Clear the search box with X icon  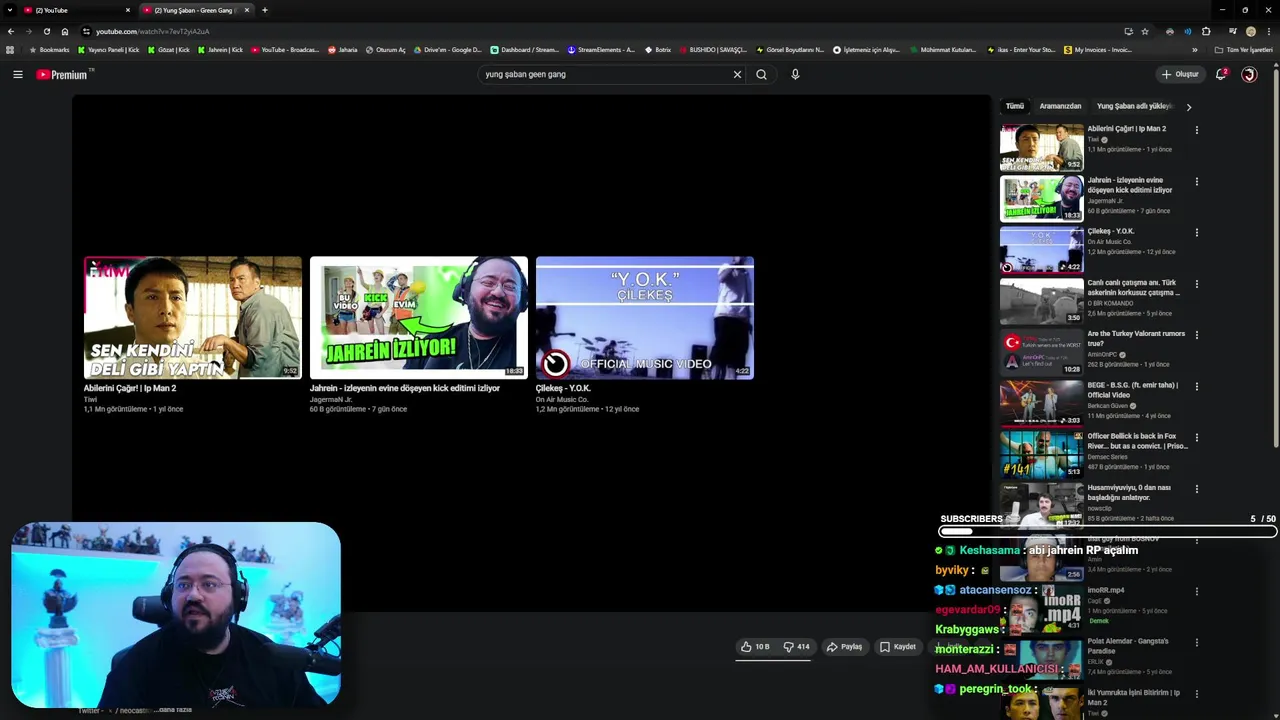pos(737,74)
